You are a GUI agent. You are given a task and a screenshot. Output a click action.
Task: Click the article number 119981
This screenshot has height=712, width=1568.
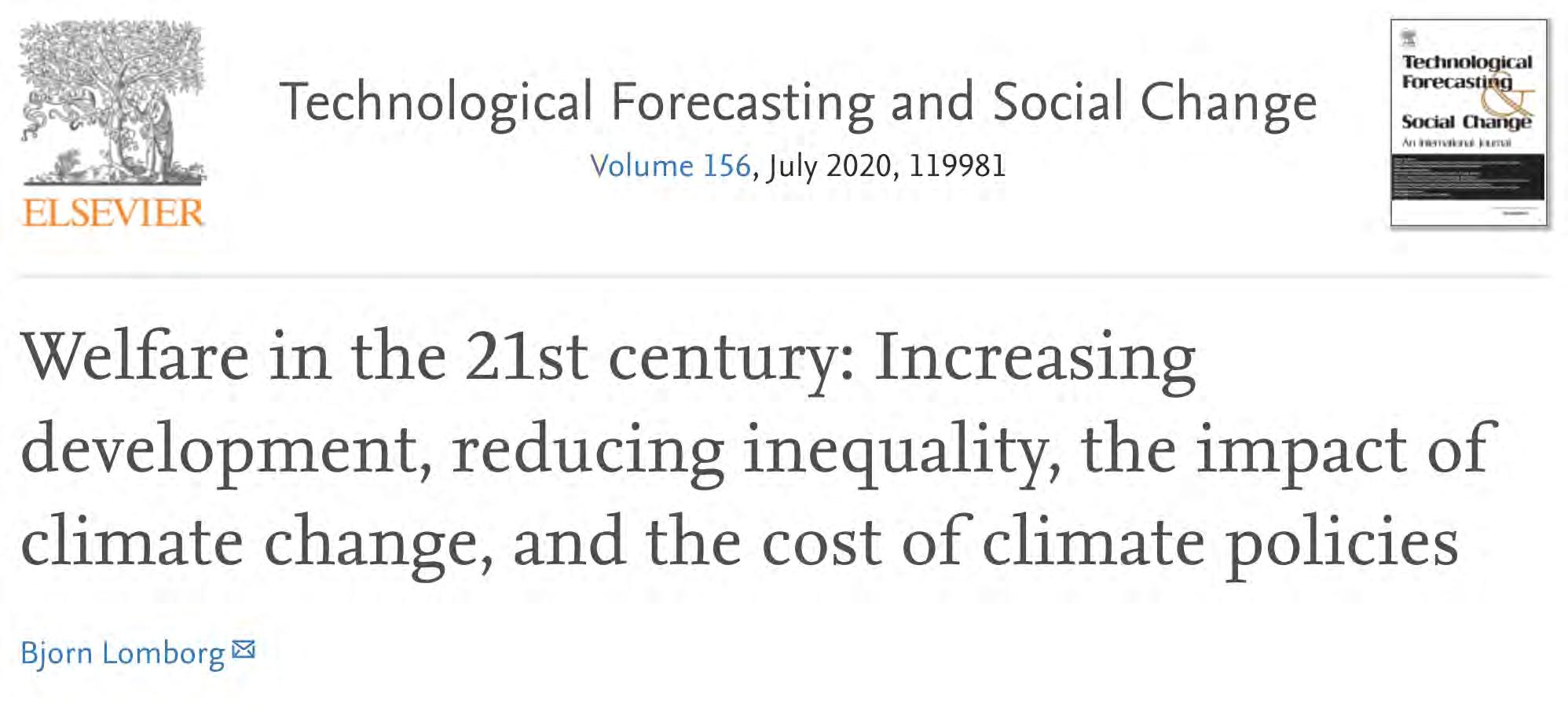tap(957, 166)
